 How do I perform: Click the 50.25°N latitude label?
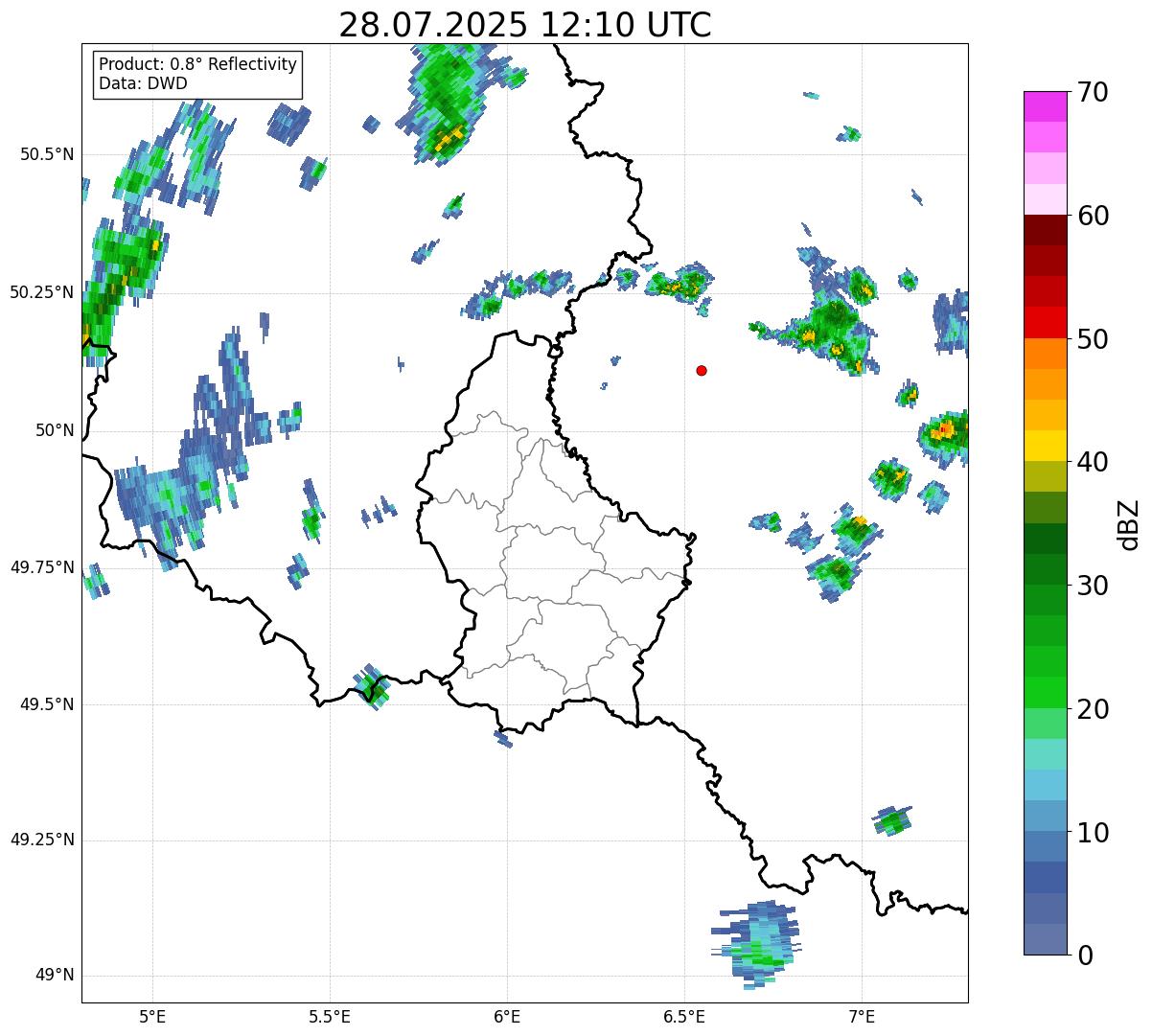click(x=42, y=292)
